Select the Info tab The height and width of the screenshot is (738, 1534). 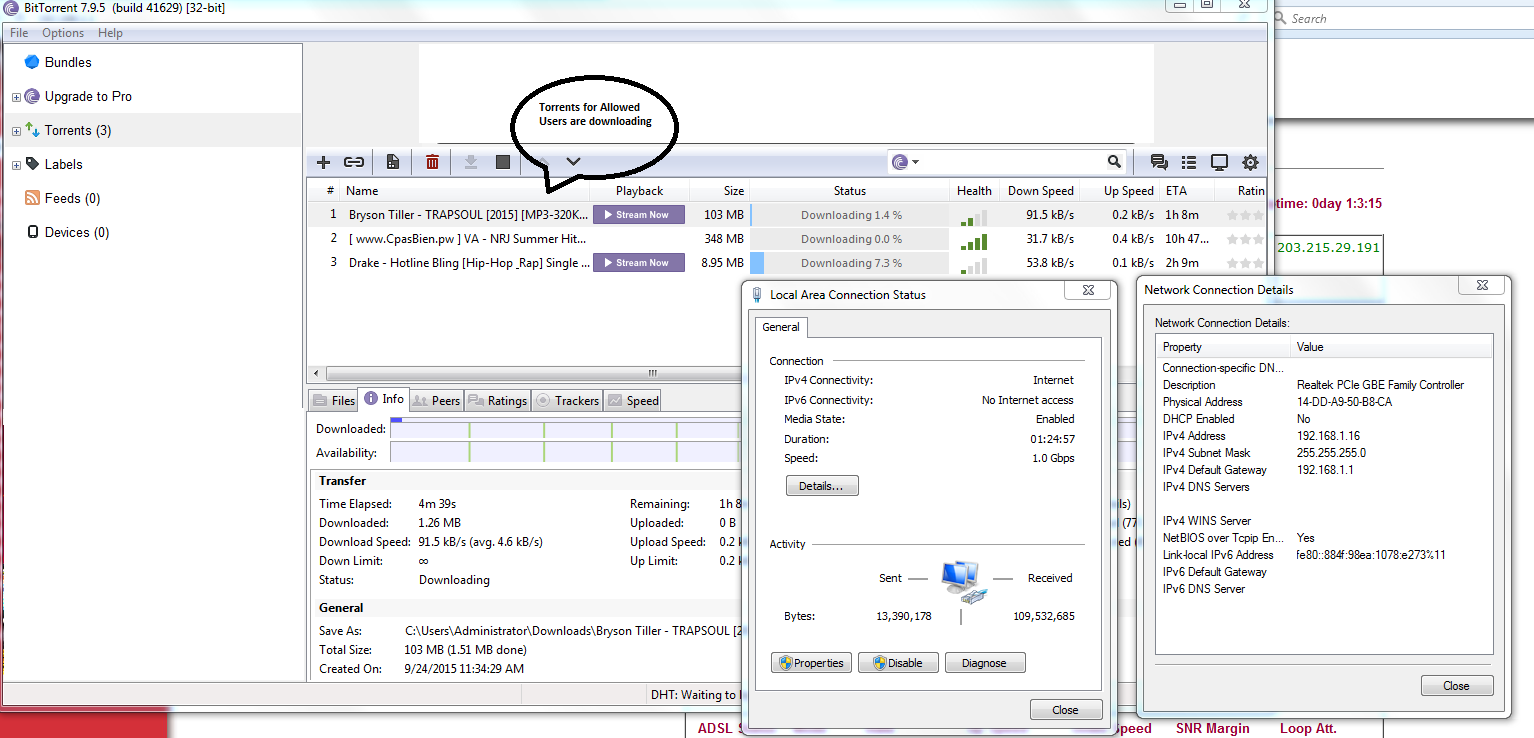[x=383, y=399]
